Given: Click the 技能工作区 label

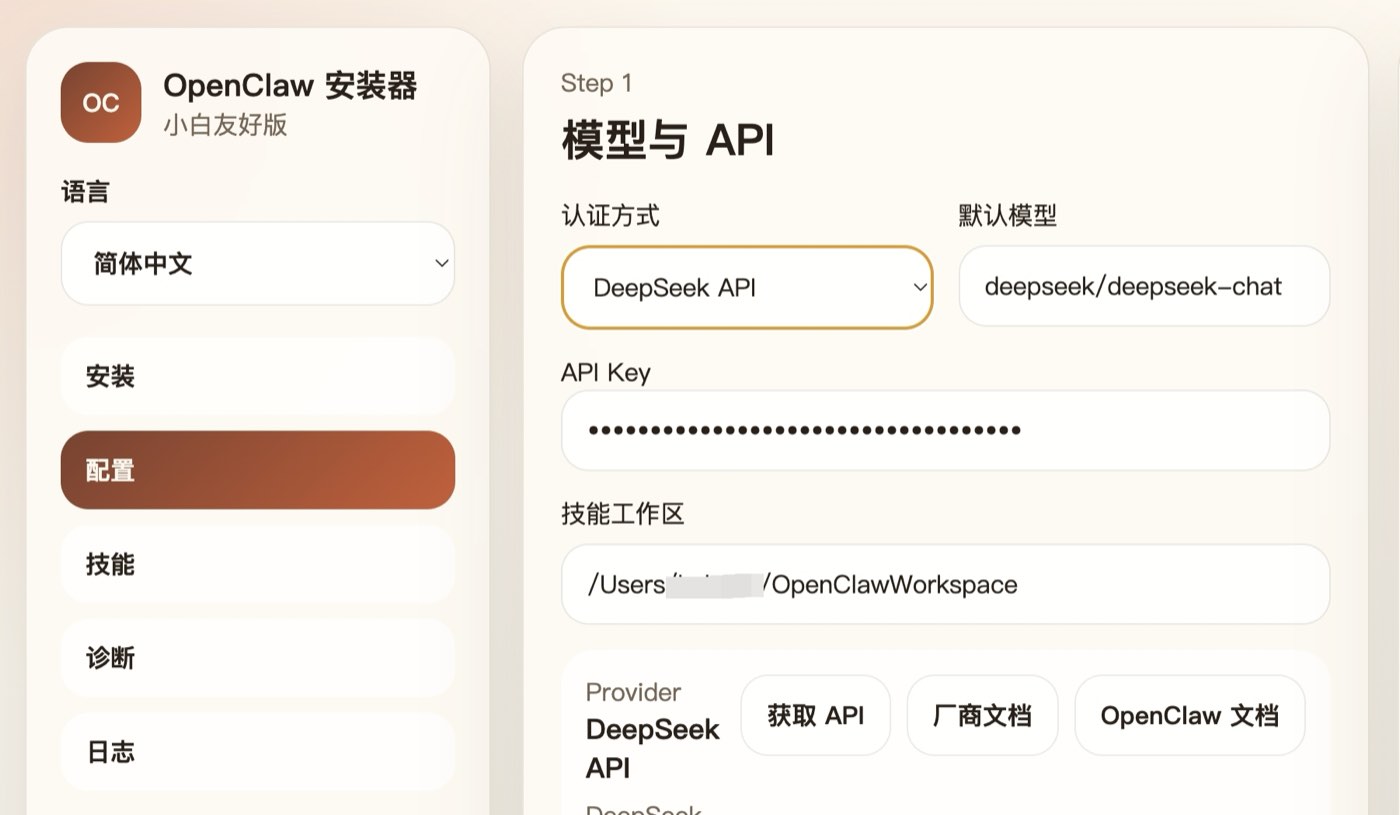Looking at the screenshot, I should pos(622,514).
